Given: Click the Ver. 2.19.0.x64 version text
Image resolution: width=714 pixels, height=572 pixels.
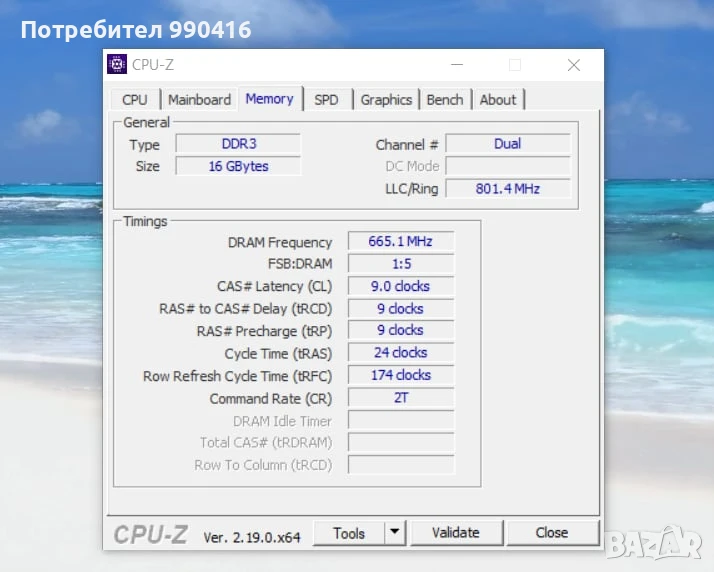Looking at the screenshot, I should point(252,537).
